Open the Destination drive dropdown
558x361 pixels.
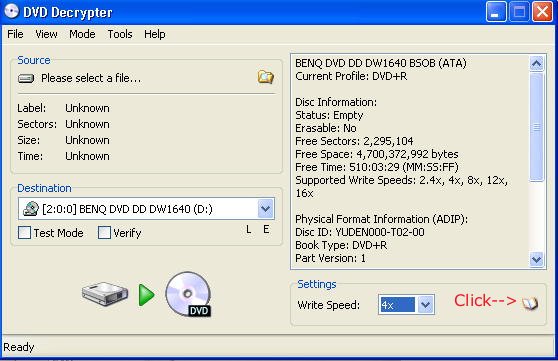[x=265, y=209]
